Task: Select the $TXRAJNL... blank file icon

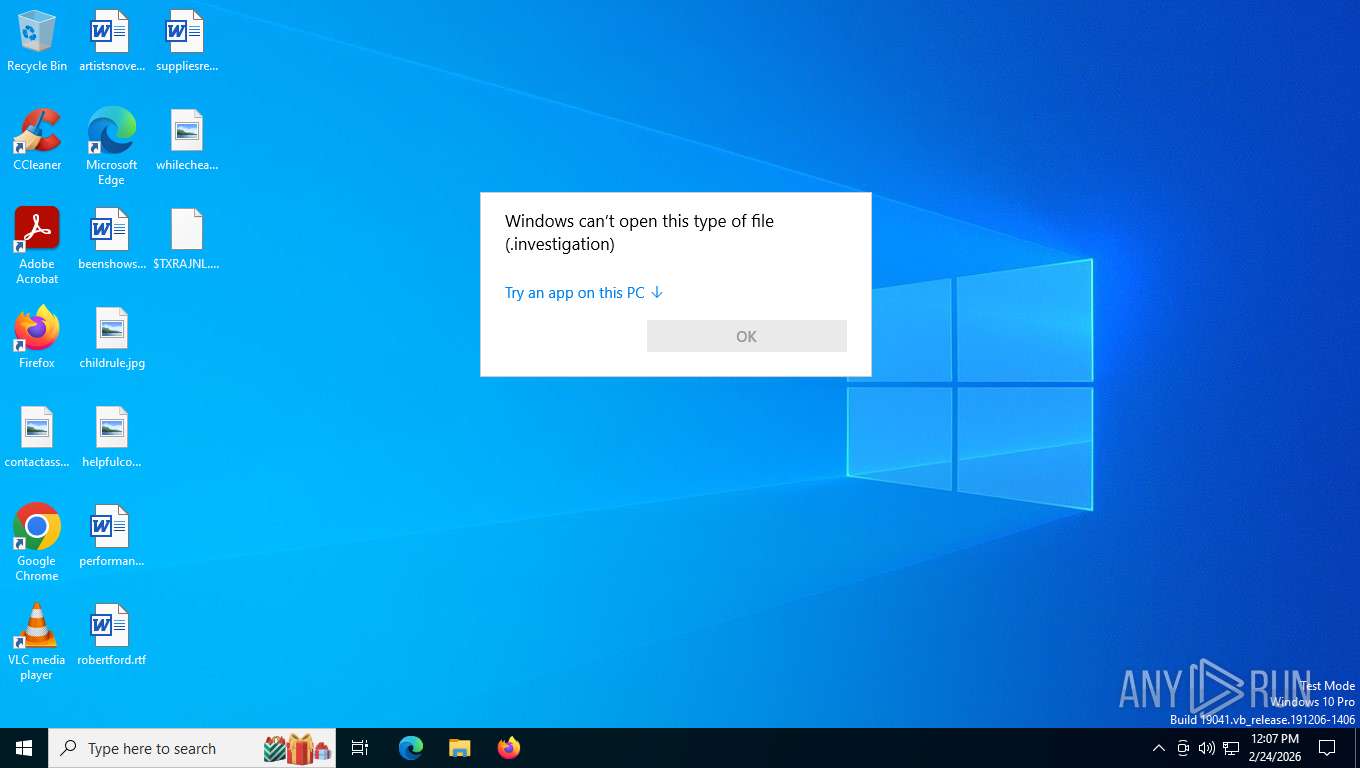Action: coord(187,239)
